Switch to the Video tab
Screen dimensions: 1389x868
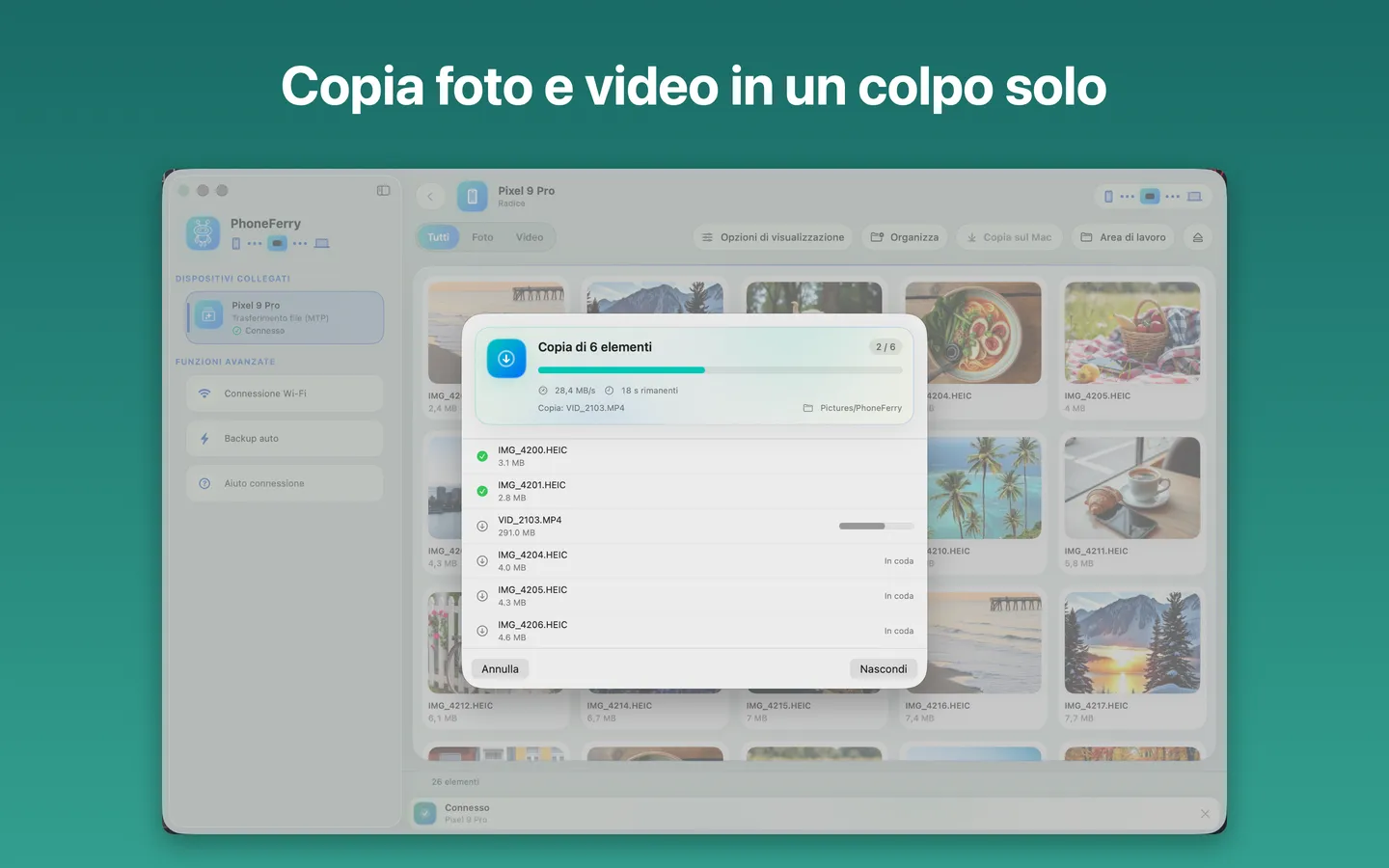coord(530,237)
